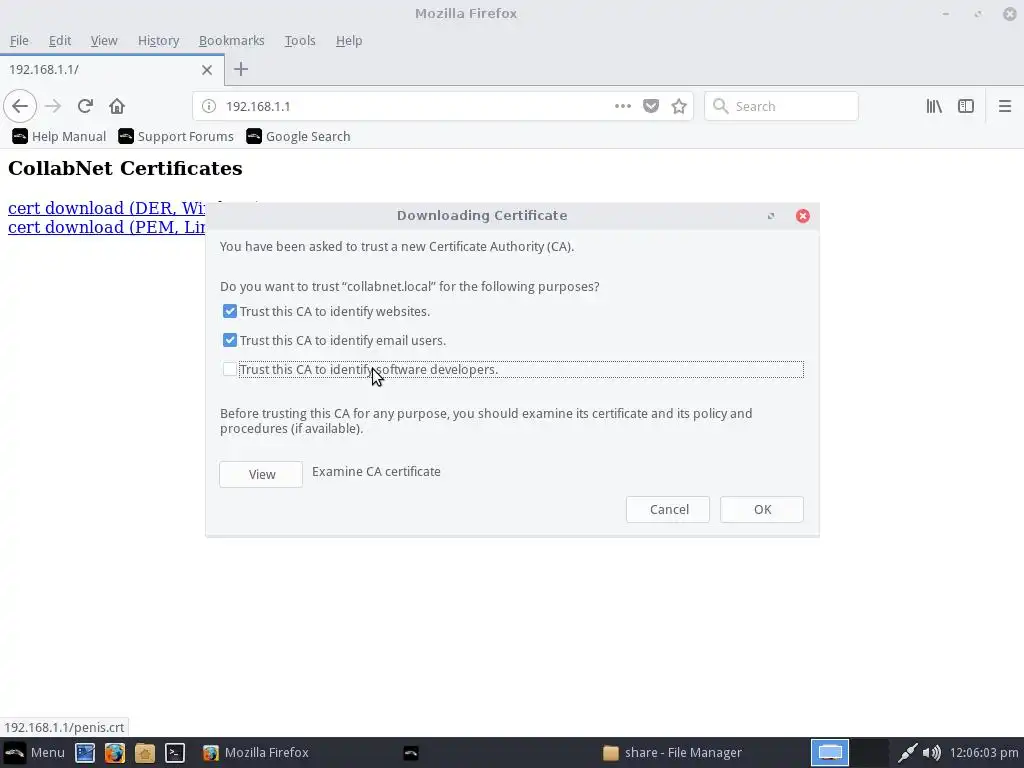1024x768 pixels.
Task: Confirm certificate trust with OK
Action: [x=762, y=509]
